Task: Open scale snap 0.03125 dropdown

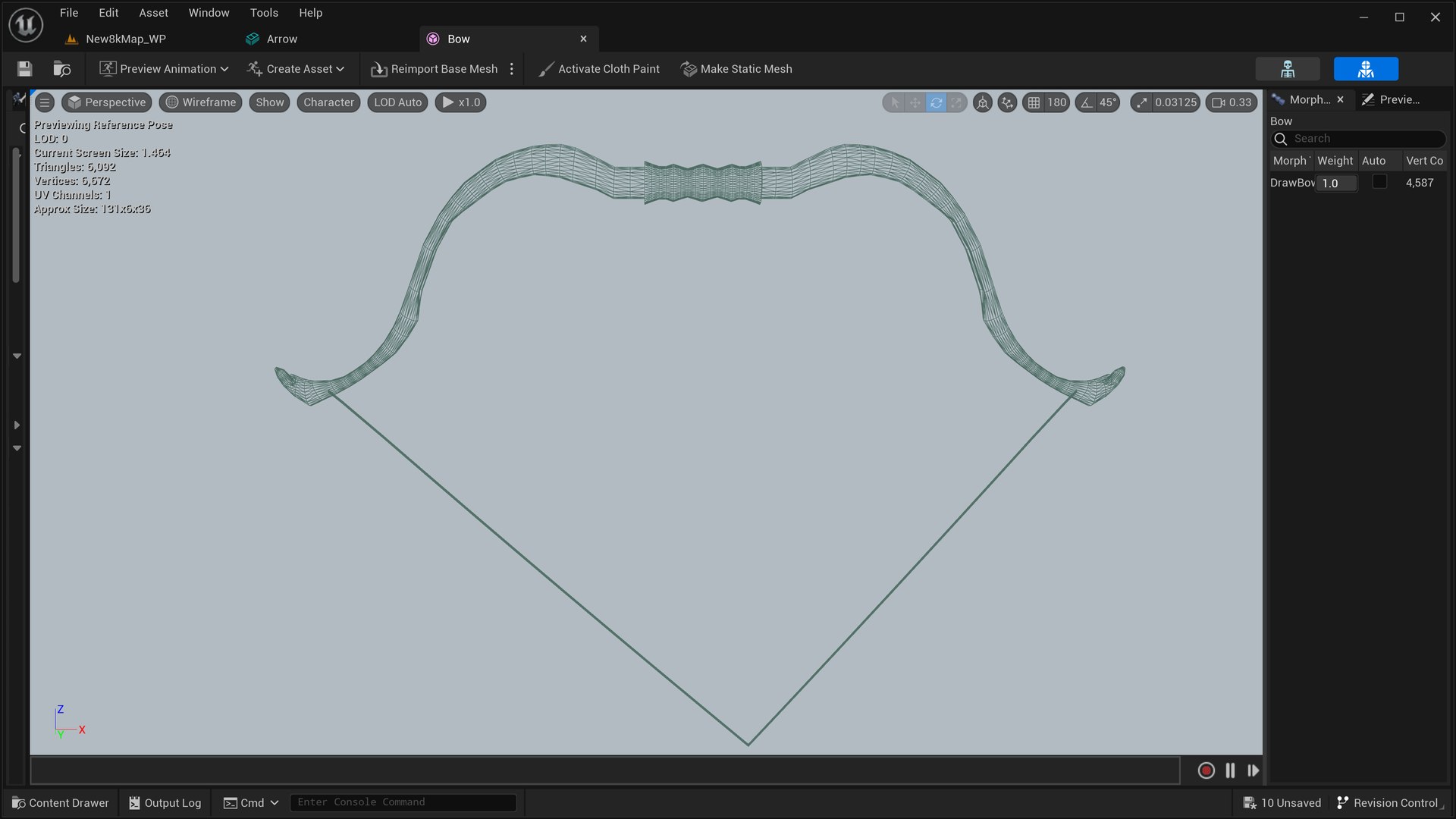Action: tap(1175, 102)
